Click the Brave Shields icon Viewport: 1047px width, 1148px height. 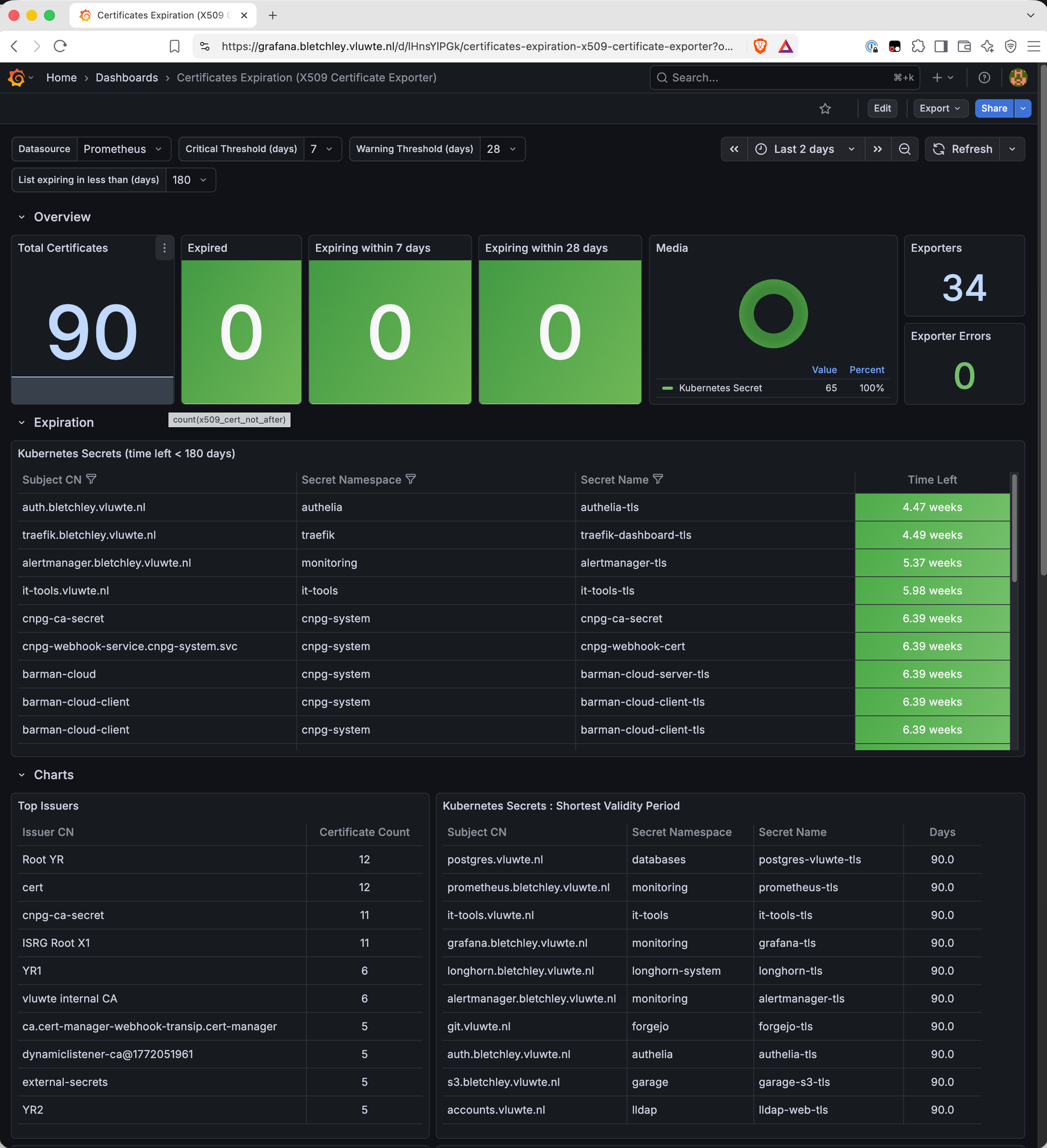point(760,46)
